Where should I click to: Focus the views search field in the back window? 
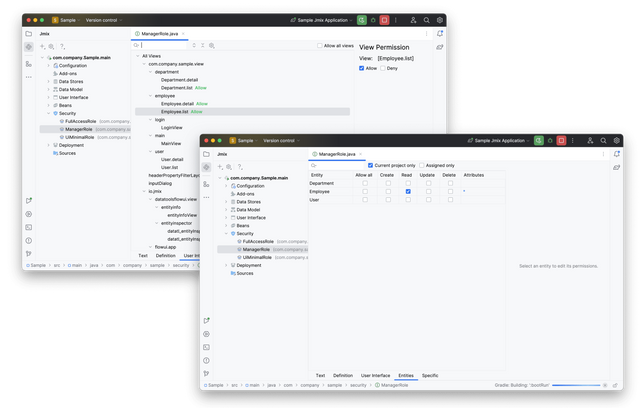coord(161,45)
